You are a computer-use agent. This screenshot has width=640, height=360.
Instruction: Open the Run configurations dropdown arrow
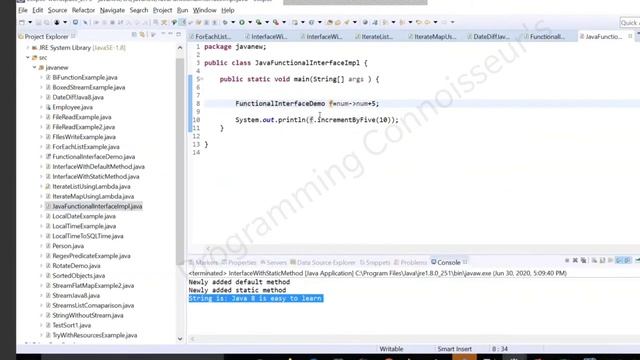(x=250, y=22)
